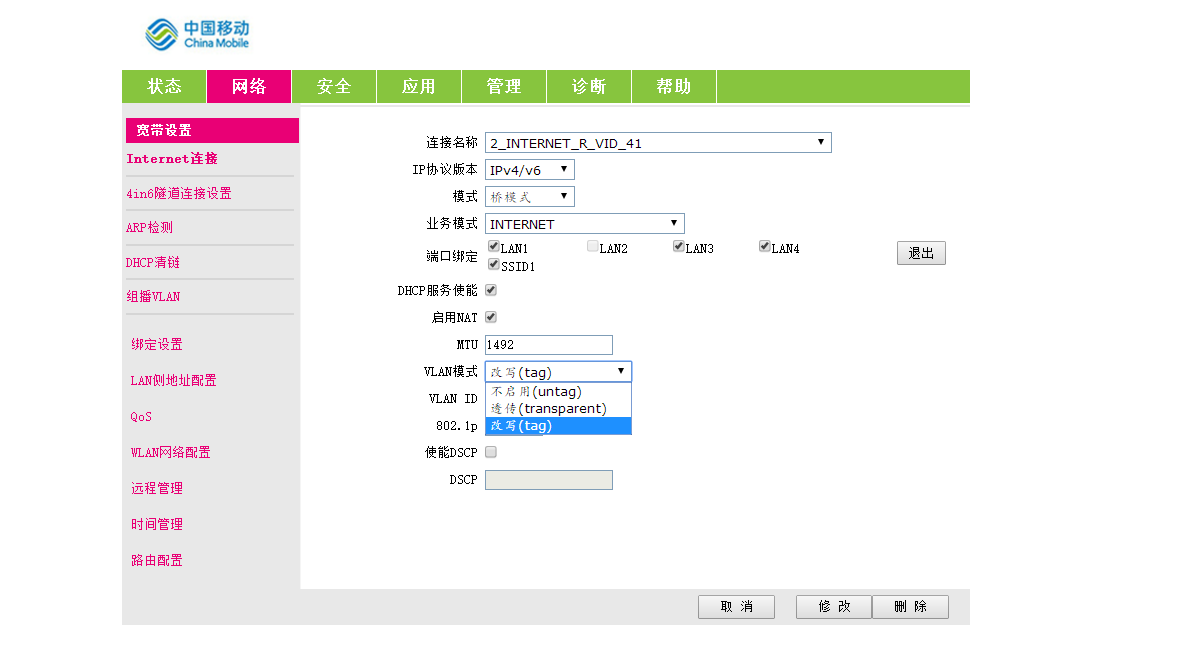
Task: Open 绑定设置 in sidebar
Action: click(x=157, y=345)
